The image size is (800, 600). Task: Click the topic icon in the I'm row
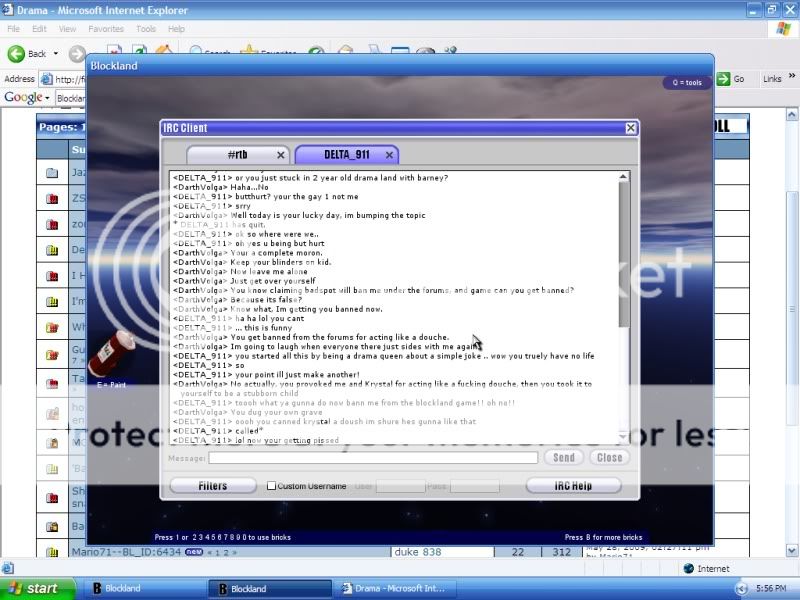52,302
